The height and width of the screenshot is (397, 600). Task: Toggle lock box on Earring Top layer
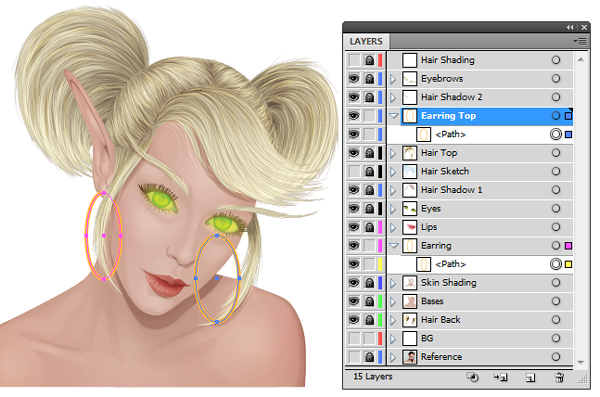pos(369,116)
